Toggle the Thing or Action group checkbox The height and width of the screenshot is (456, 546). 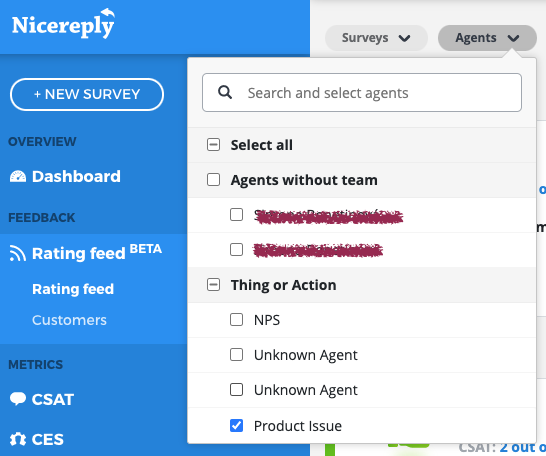pyautogui.click(x=213, y=284)
